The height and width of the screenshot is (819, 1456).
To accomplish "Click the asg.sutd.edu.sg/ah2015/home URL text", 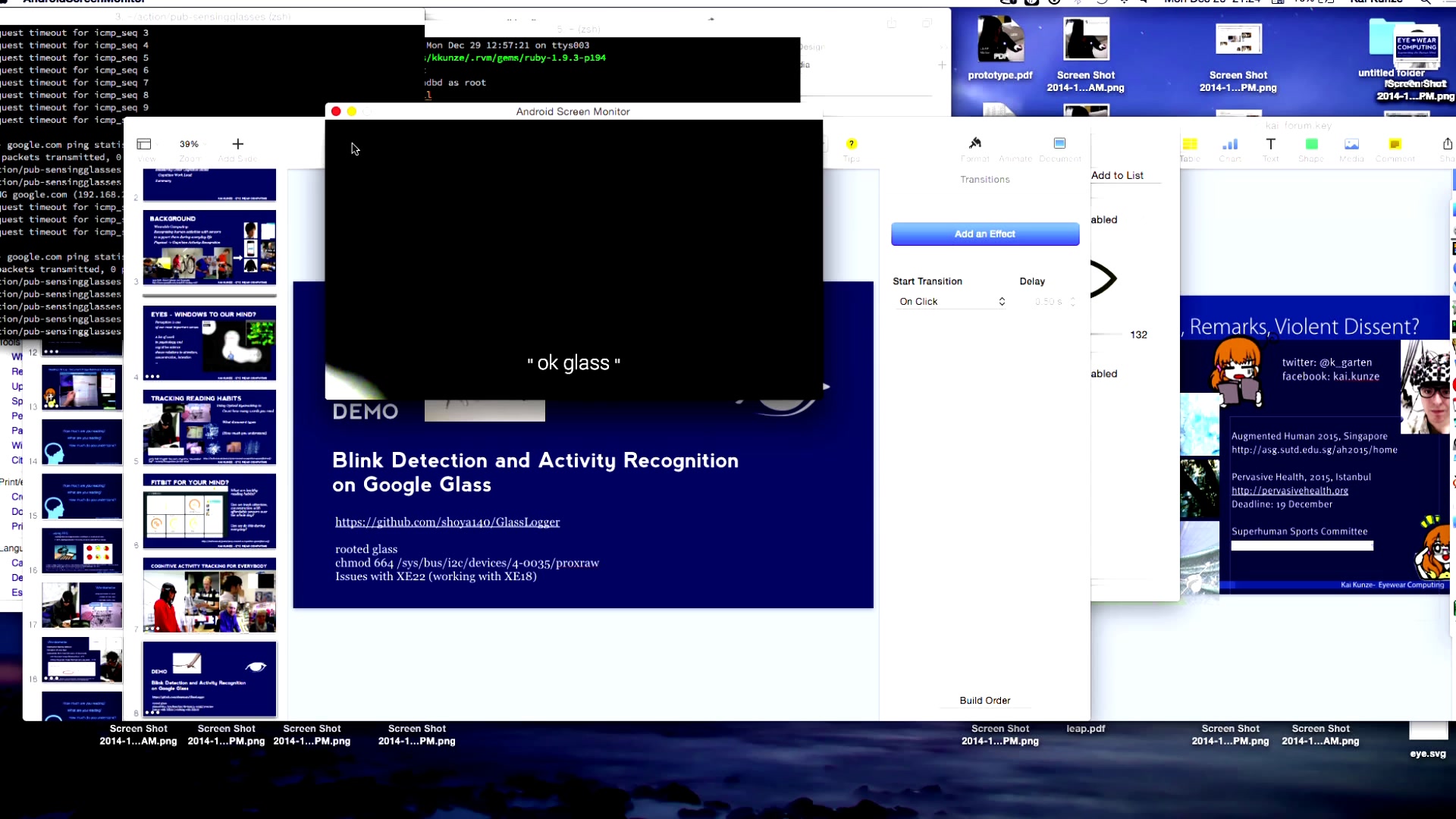I will pyautogui.click(x=1314, y=450).
